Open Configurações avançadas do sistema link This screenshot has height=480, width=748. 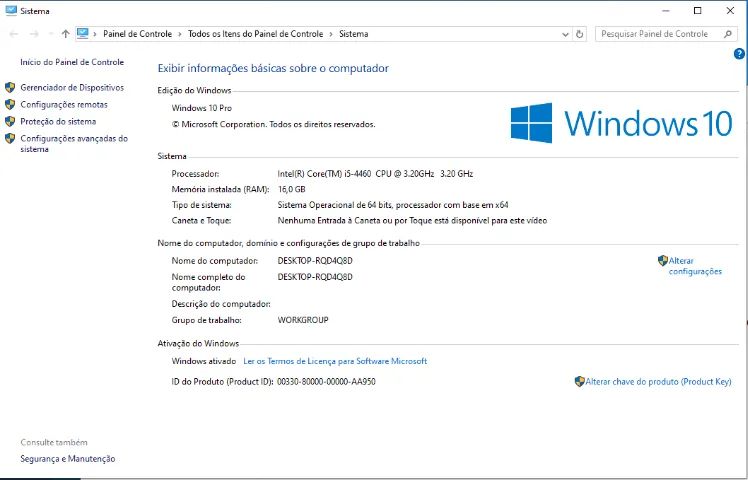point(74,144)
